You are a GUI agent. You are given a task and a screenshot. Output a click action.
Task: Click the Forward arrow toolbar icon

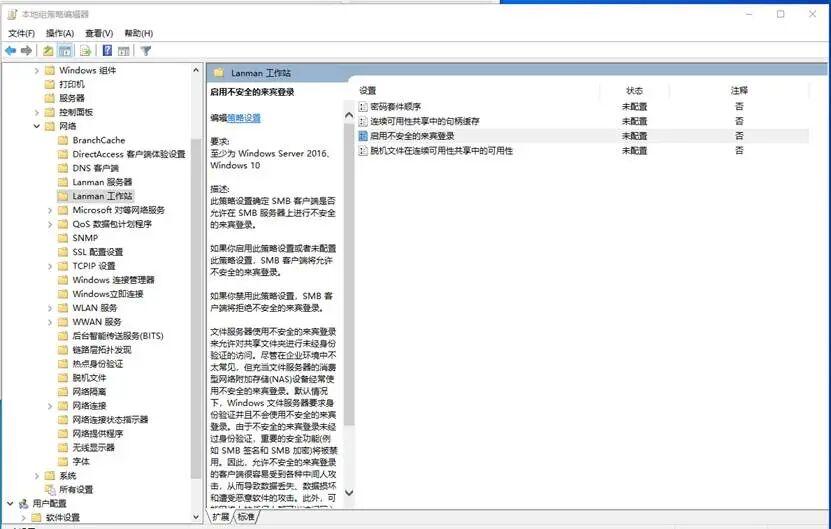[x=26, y=50]
